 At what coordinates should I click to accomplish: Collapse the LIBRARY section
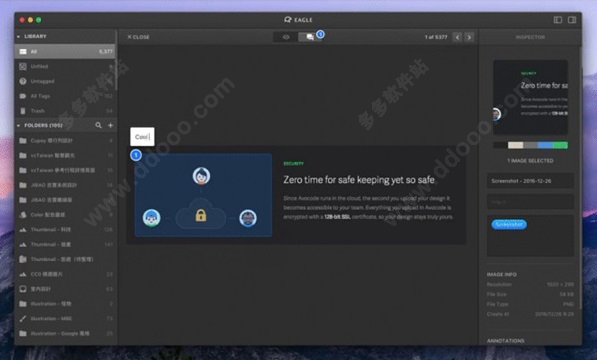18,37
